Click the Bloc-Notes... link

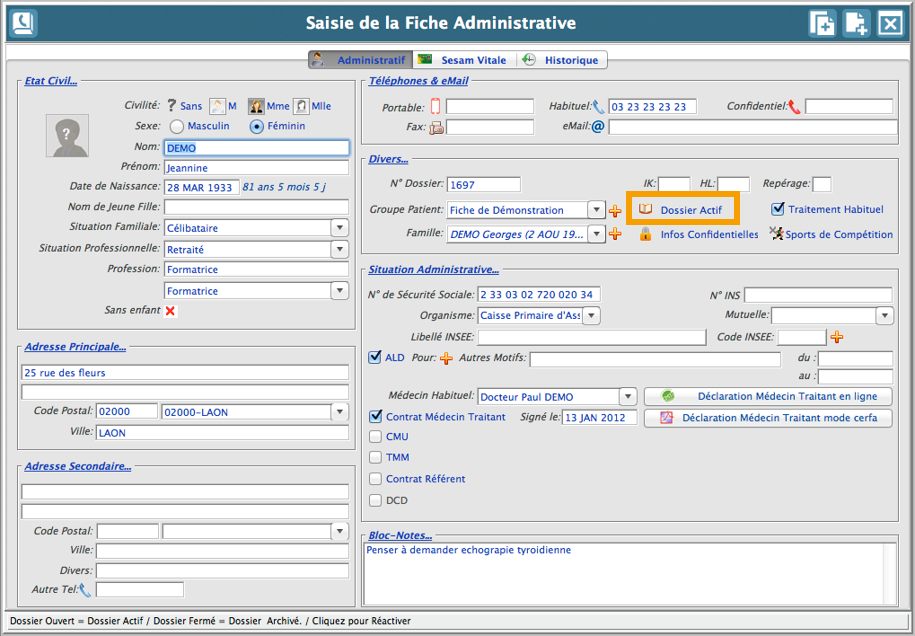400,535
